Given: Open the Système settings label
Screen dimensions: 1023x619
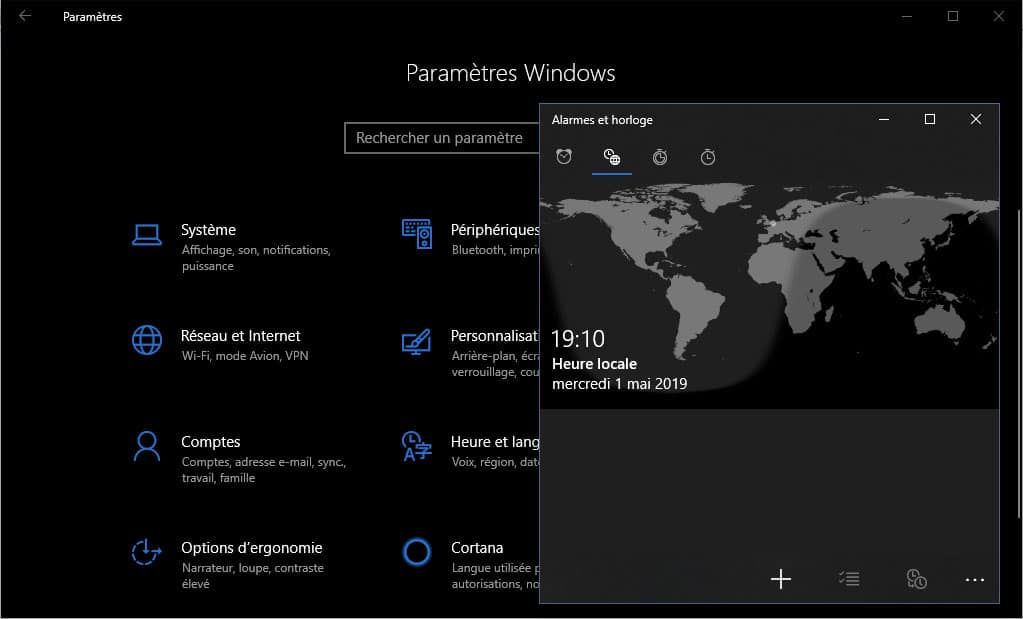Looking at the screenshot, I should (208, 230).
